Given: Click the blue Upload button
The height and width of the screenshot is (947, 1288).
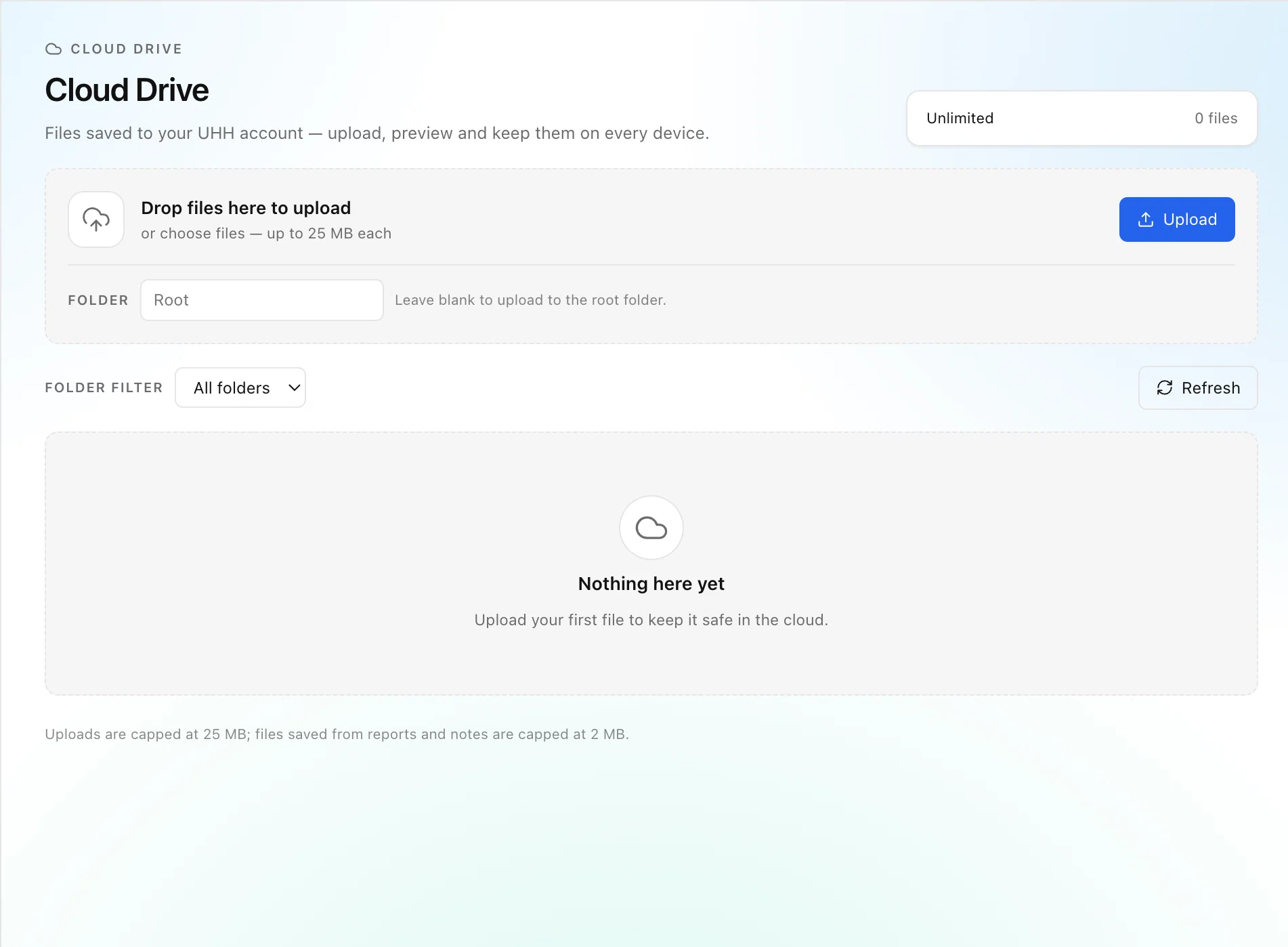Looking at the screenshot, I should tap(1176, 219).
